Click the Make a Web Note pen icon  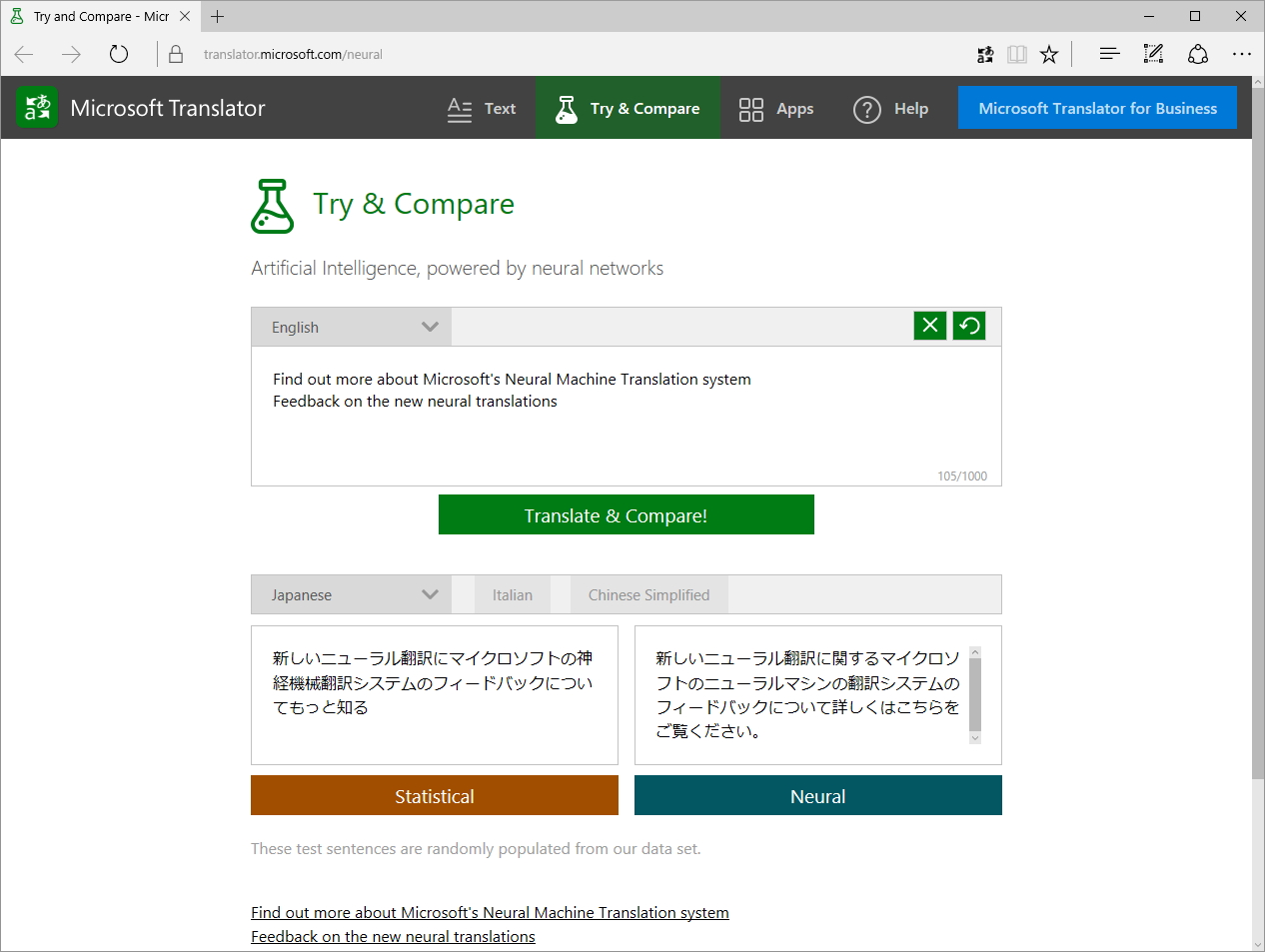(1153, 54)
